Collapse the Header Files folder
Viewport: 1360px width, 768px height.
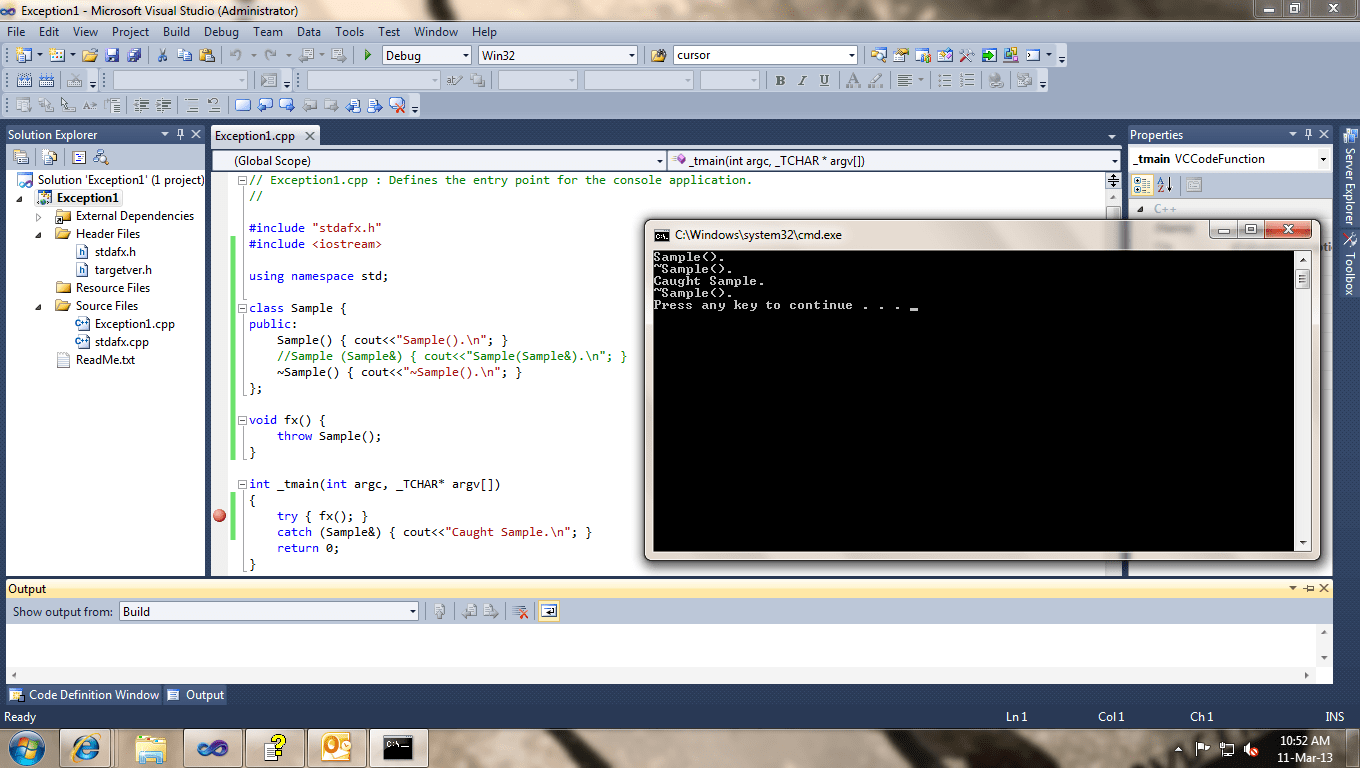(39, 234)
